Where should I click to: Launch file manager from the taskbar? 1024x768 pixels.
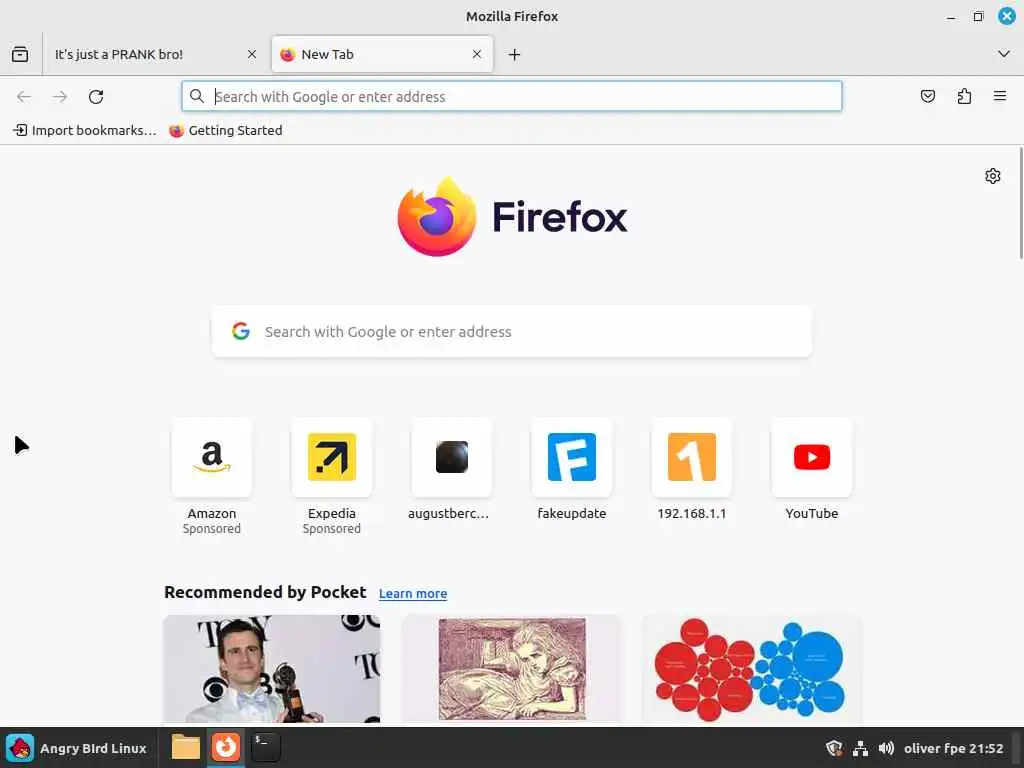point(185,747)
